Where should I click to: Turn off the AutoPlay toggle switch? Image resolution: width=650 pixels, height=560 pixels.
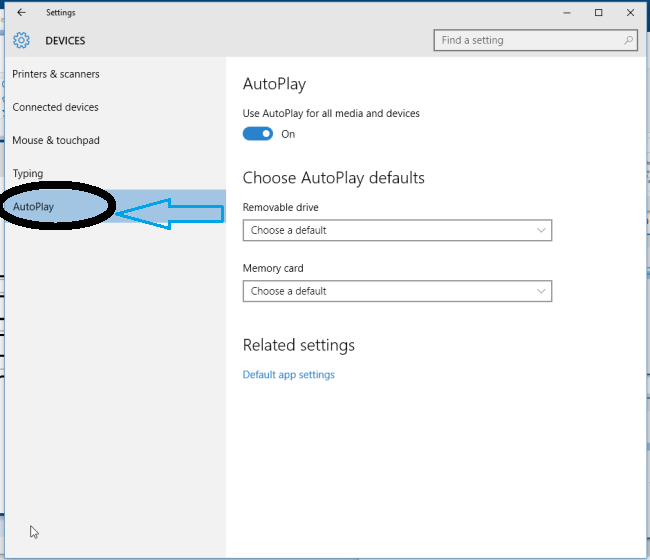258,134
